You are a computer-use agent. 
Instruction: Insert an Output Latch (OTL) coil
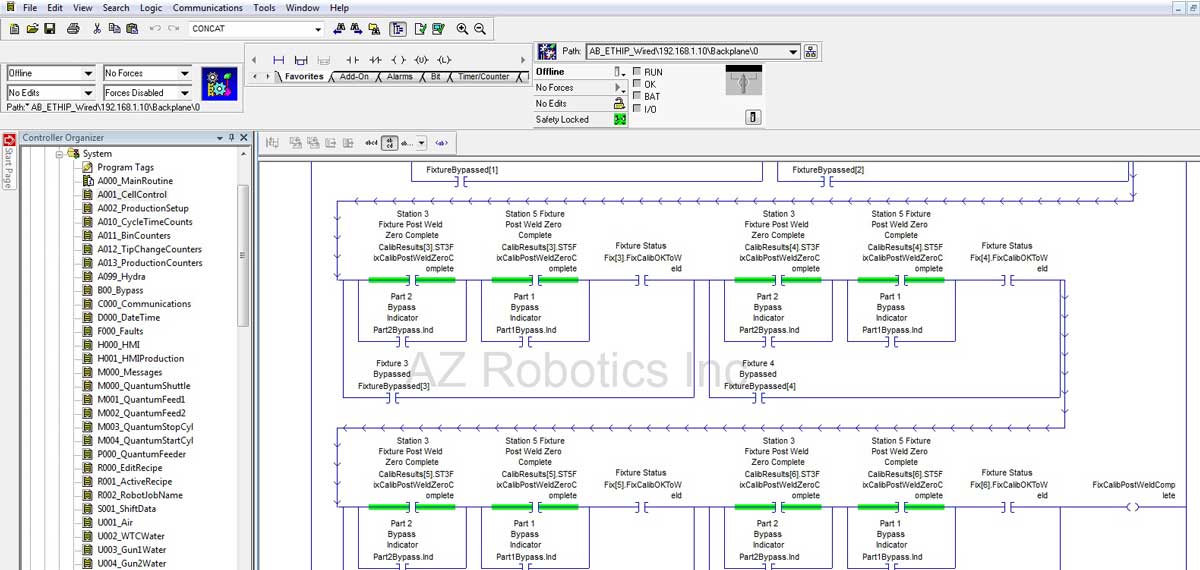444,60
